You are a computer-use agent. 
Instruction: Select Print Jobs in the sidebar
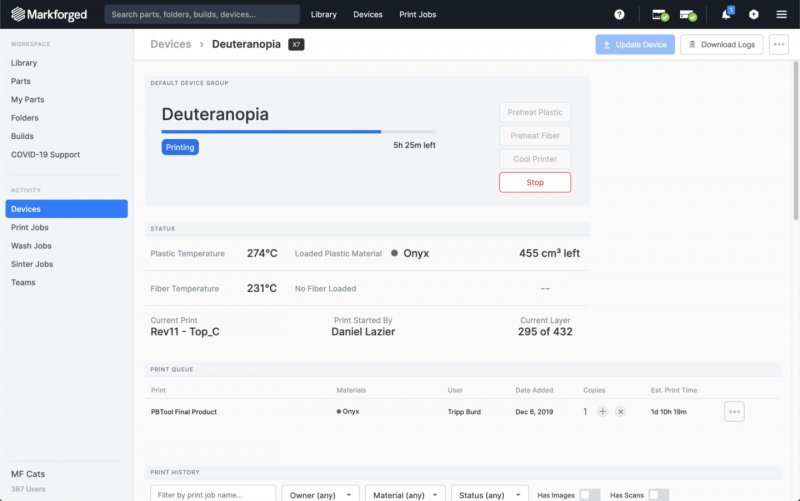30,228
